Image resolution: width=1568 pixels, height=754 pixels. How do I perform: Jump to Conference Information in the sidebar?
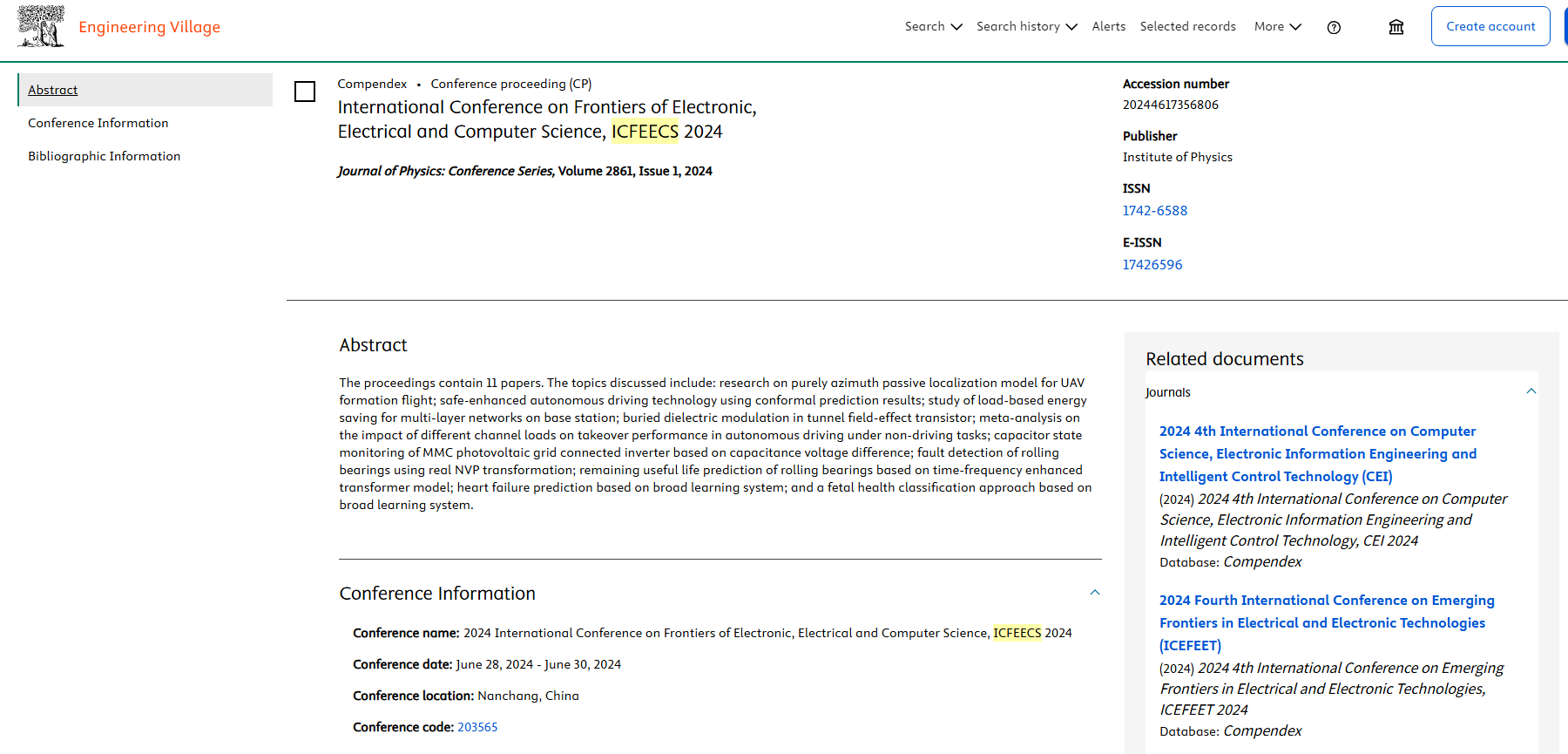pyautogui.click(x=98, y=123)
